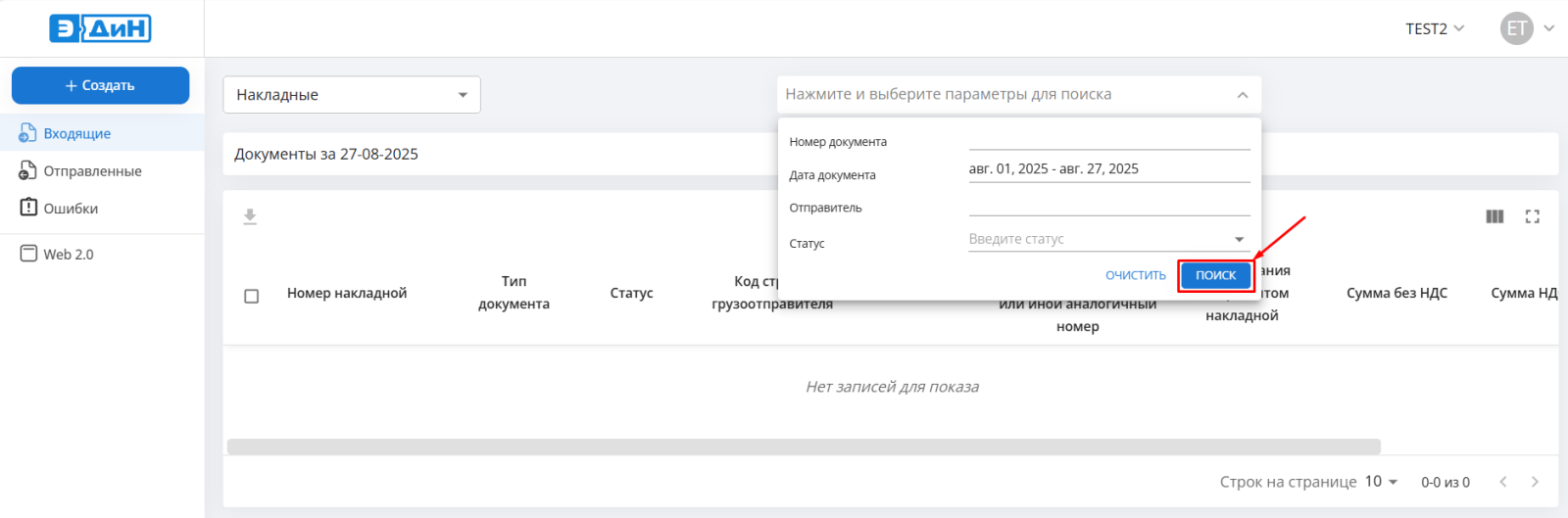
Task: Click the EDiN logo in the header
Action: pos(100,28)
